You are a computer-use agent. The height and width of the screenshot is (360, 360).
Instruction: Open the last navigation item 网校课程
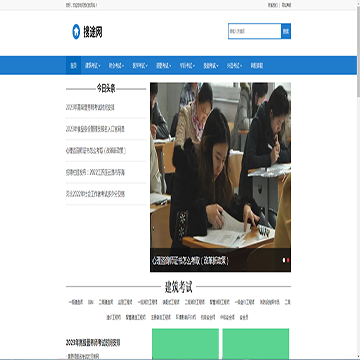pos(257,66)
